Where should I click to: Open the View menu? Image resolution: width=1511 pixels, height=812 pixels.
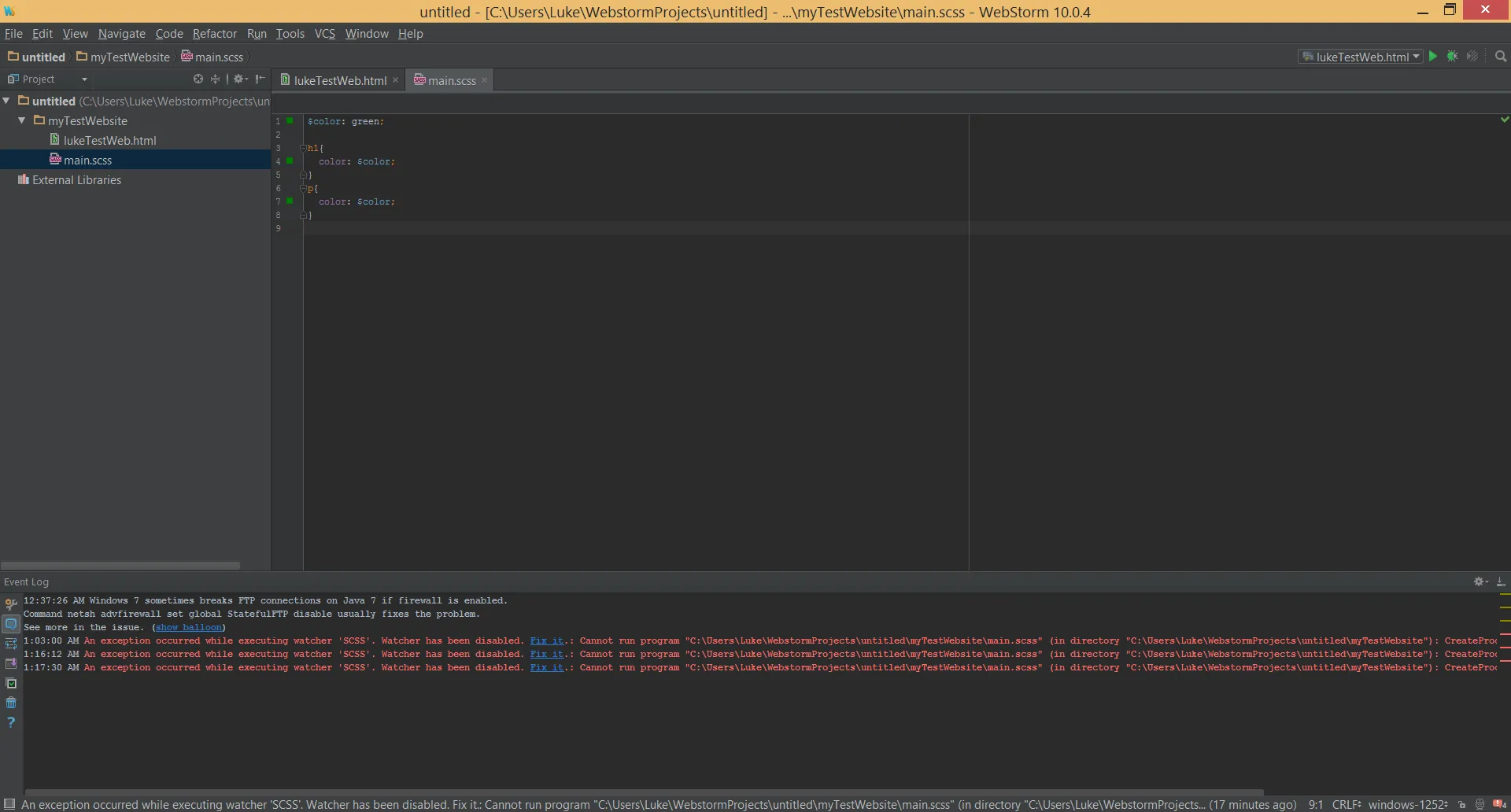point(76,34)
